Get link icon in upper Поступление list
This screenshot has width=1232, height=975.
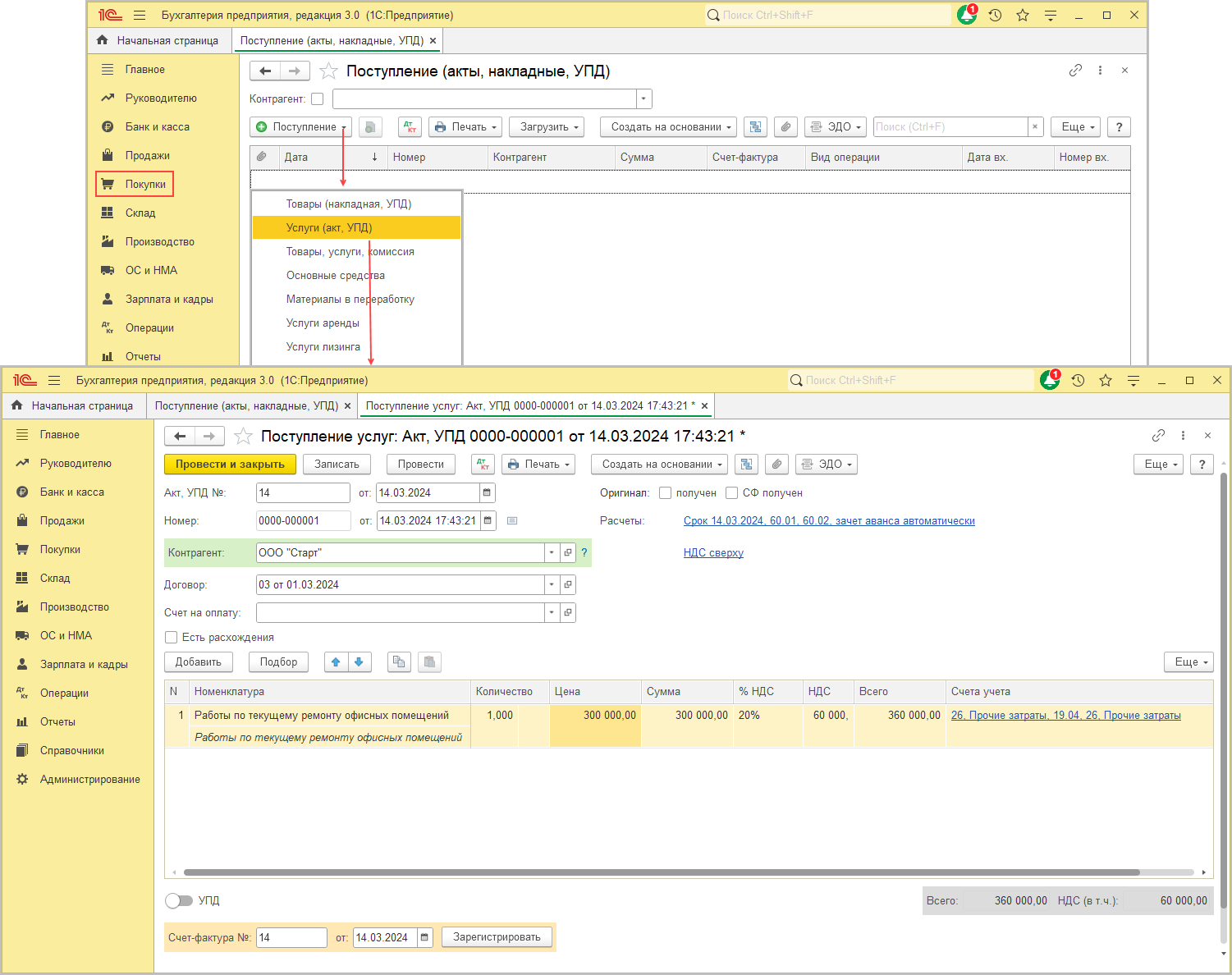[1075, 71]
